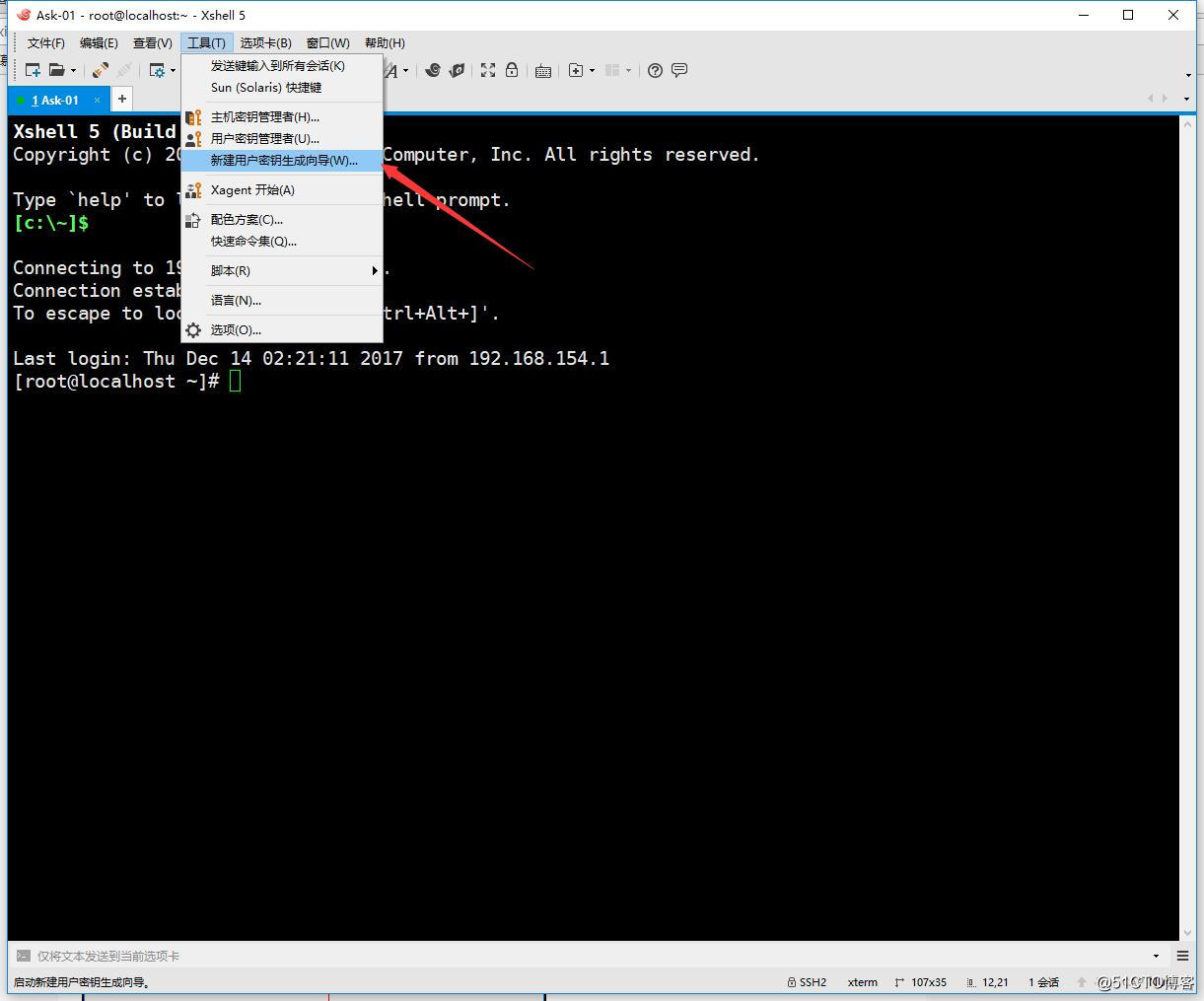Open the 查看(V) menu
This screenshot has height=1001, width=1204.
[x=153, y=42]
